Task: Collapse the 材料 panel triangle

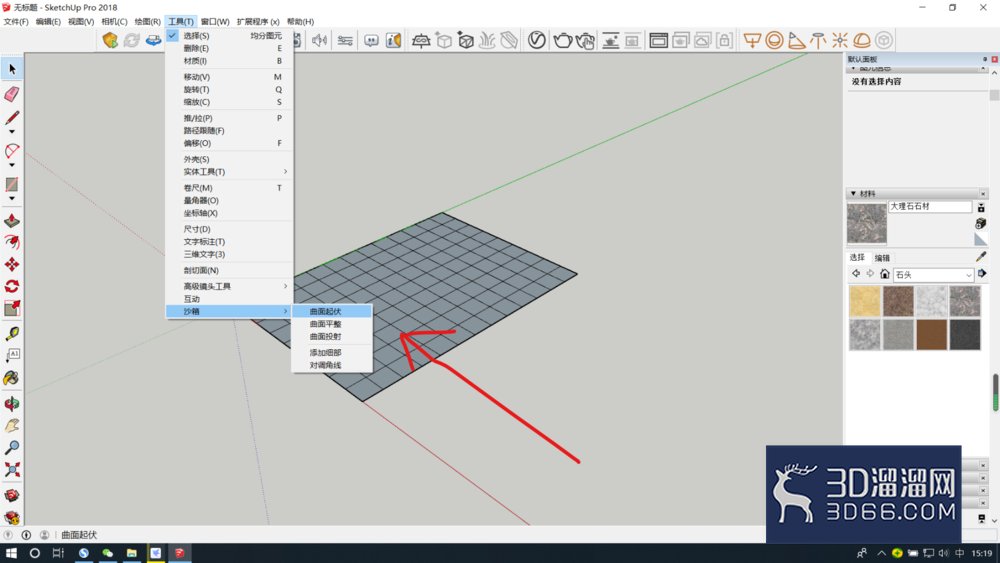Action: 853,193
